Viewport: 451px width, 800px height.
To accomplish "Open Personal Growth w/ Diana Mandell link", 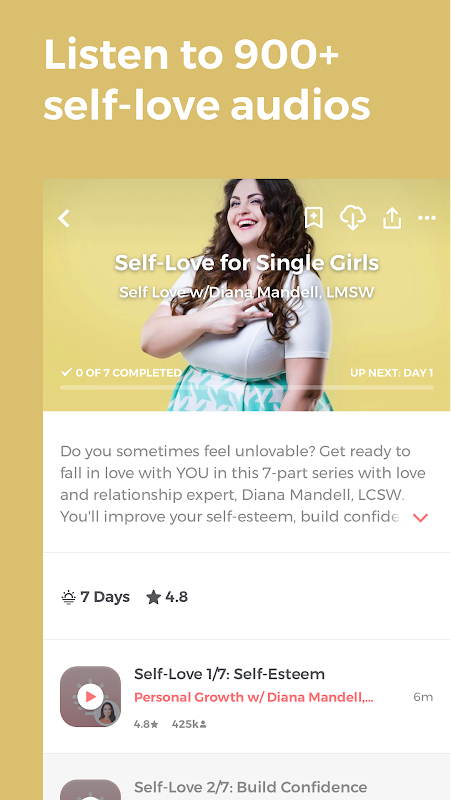I will point(254,697).
